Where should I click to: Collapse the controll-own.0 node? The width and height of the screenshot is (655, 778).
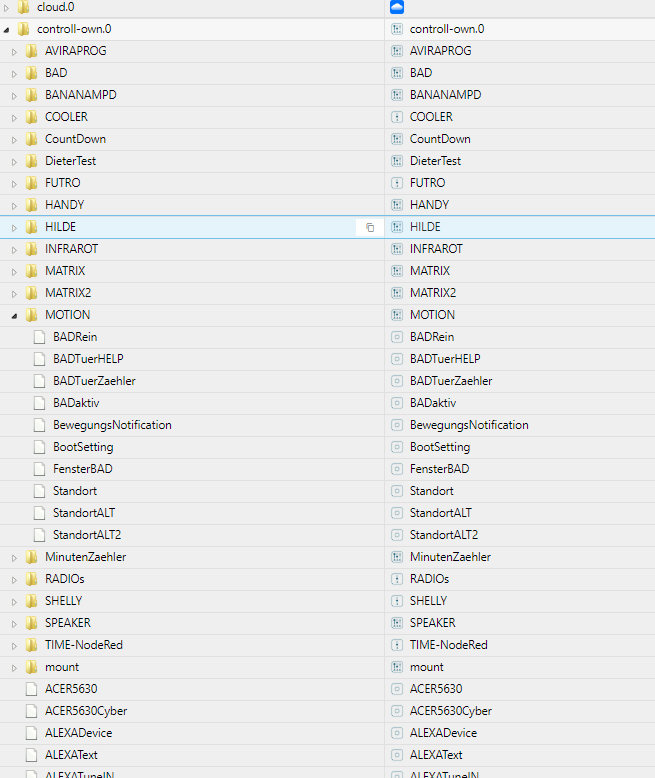click(7, 29)
